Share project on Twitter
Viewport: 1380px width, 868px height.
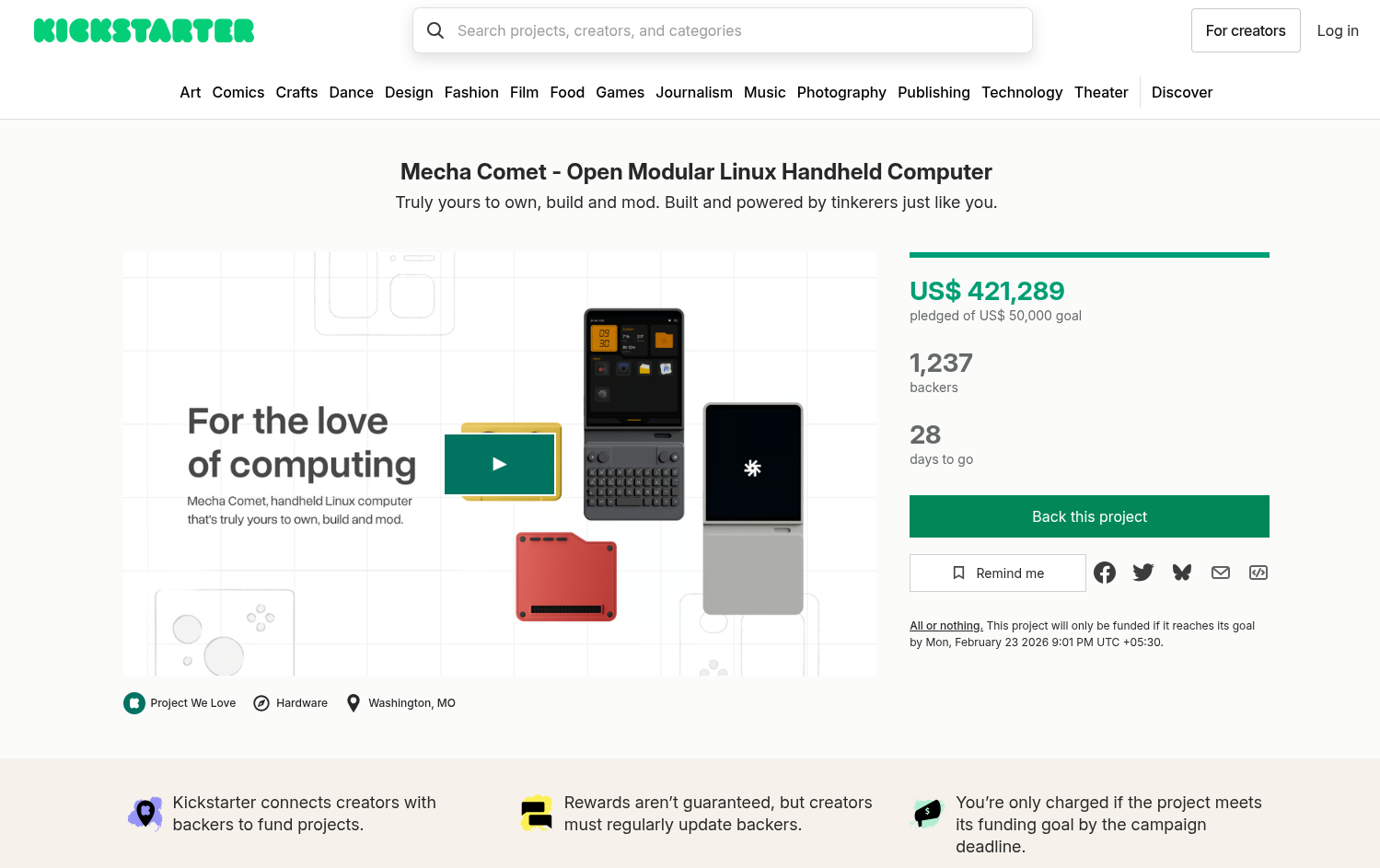point(1143,573)
